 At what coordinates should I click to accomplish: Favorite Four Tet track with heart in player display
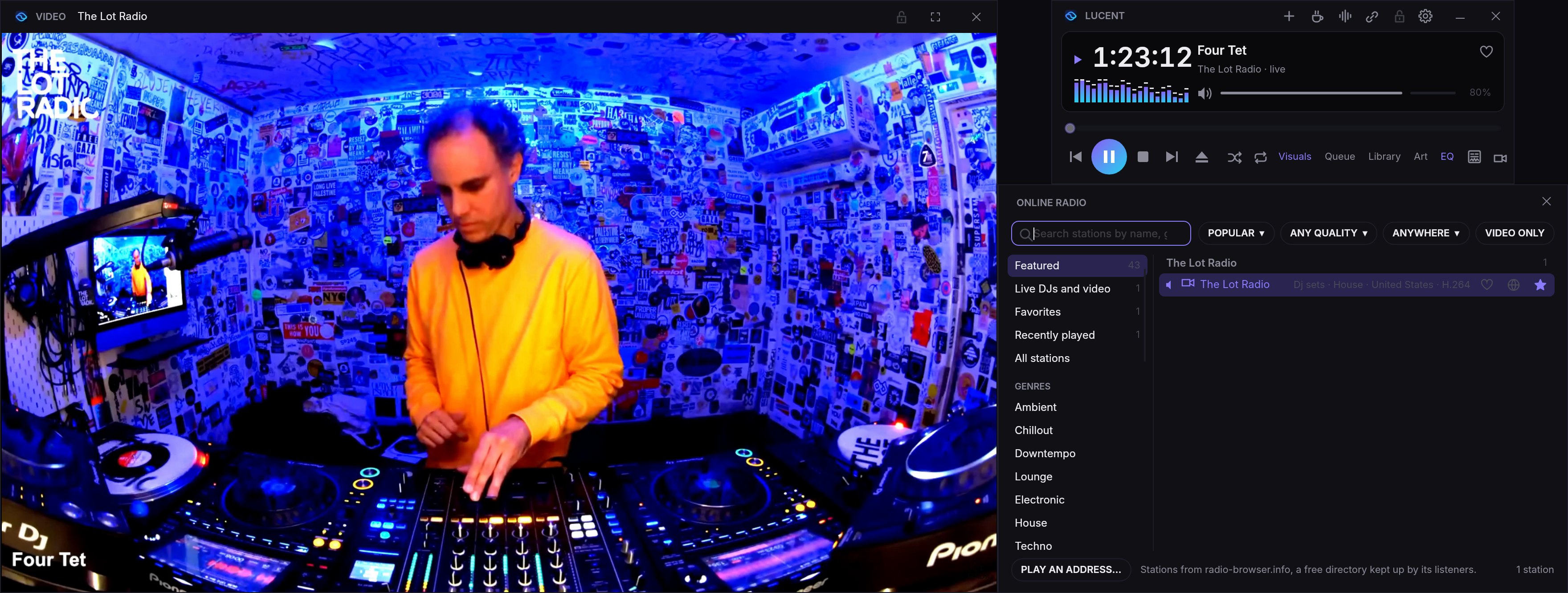point(1486,52)
